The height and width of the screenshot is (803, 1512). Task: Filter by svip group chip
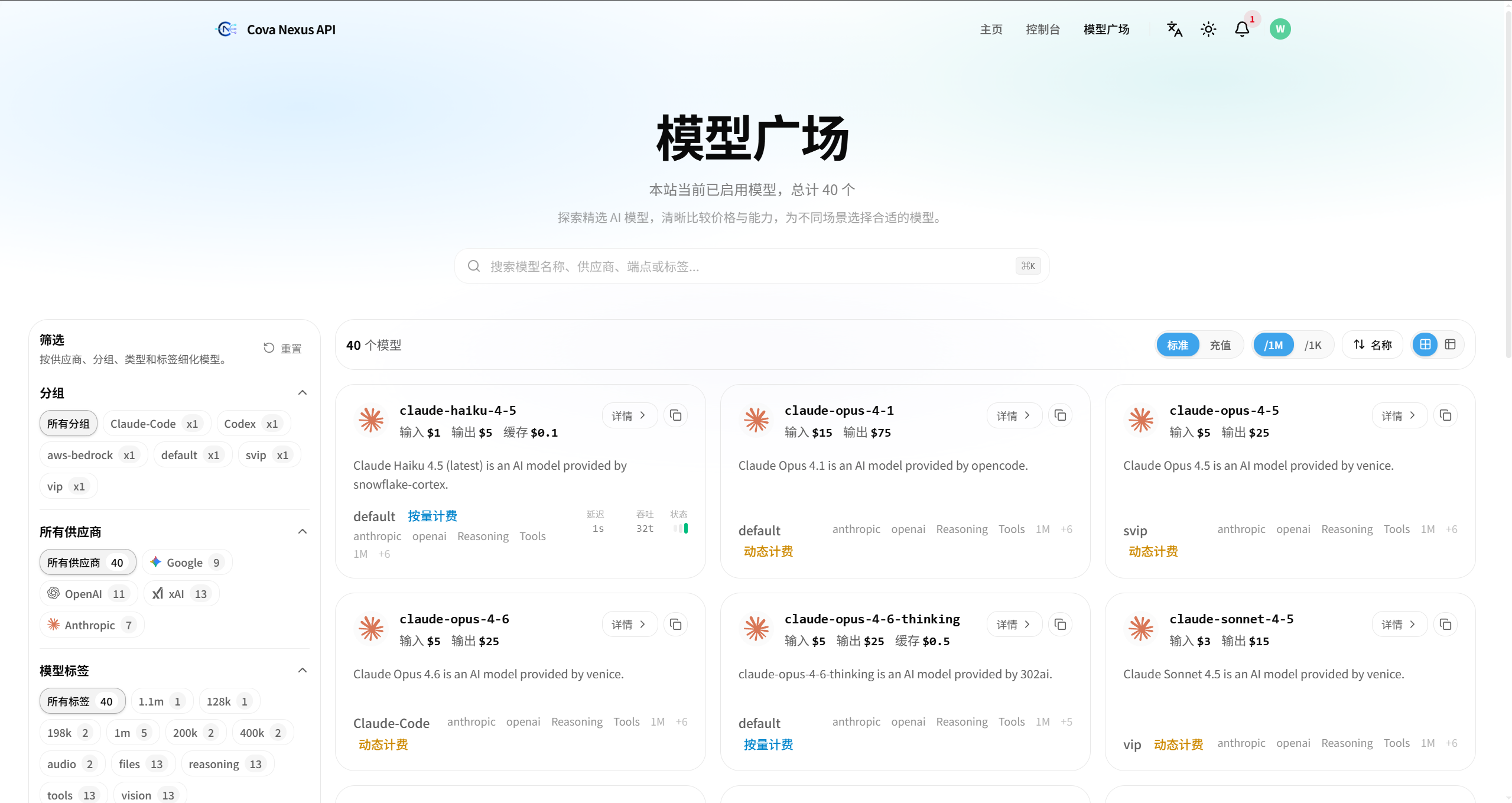pos(269,455)
